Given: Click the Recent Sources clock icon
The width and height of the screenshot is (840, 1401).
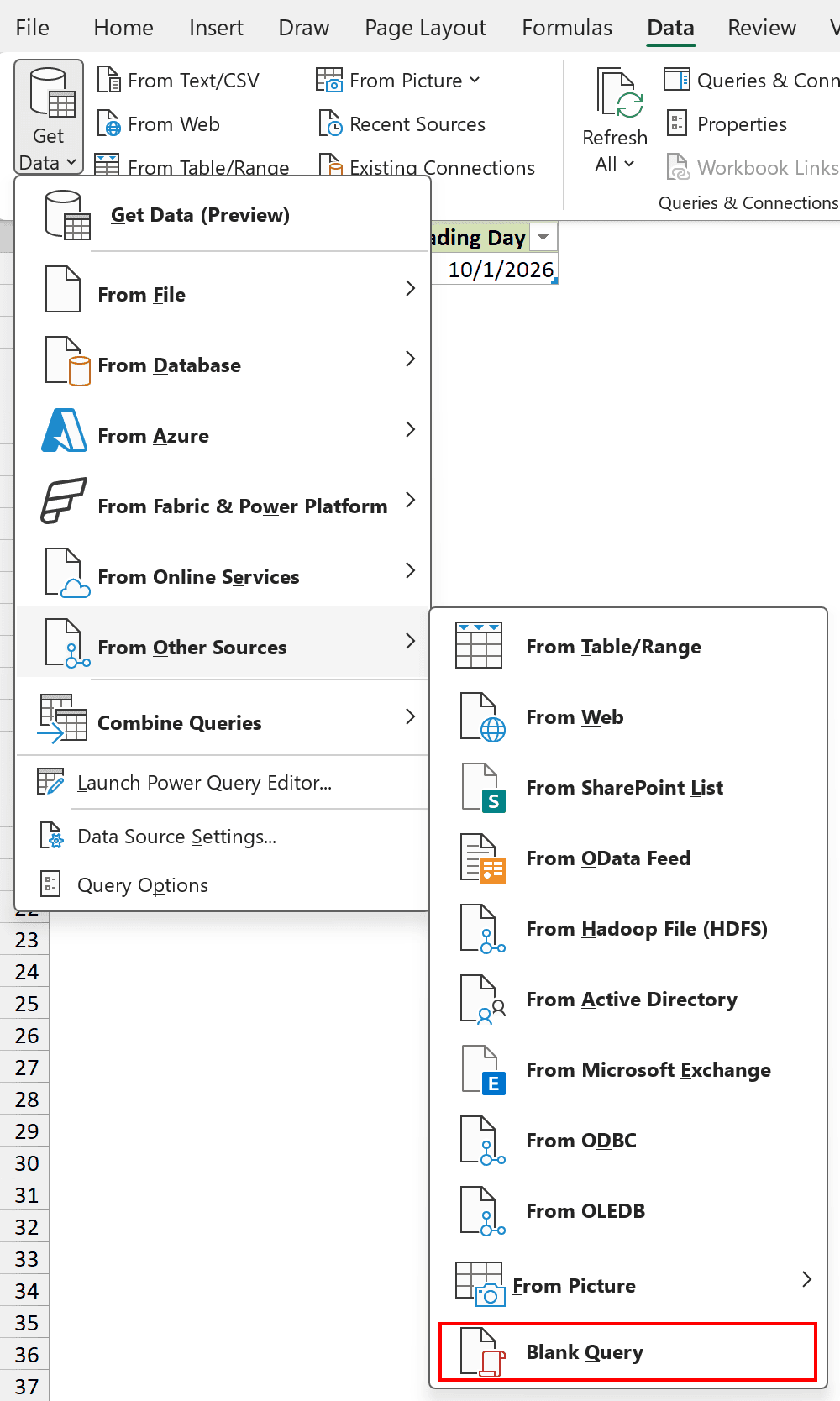Looking at the screenshot, I should [330, 123].
